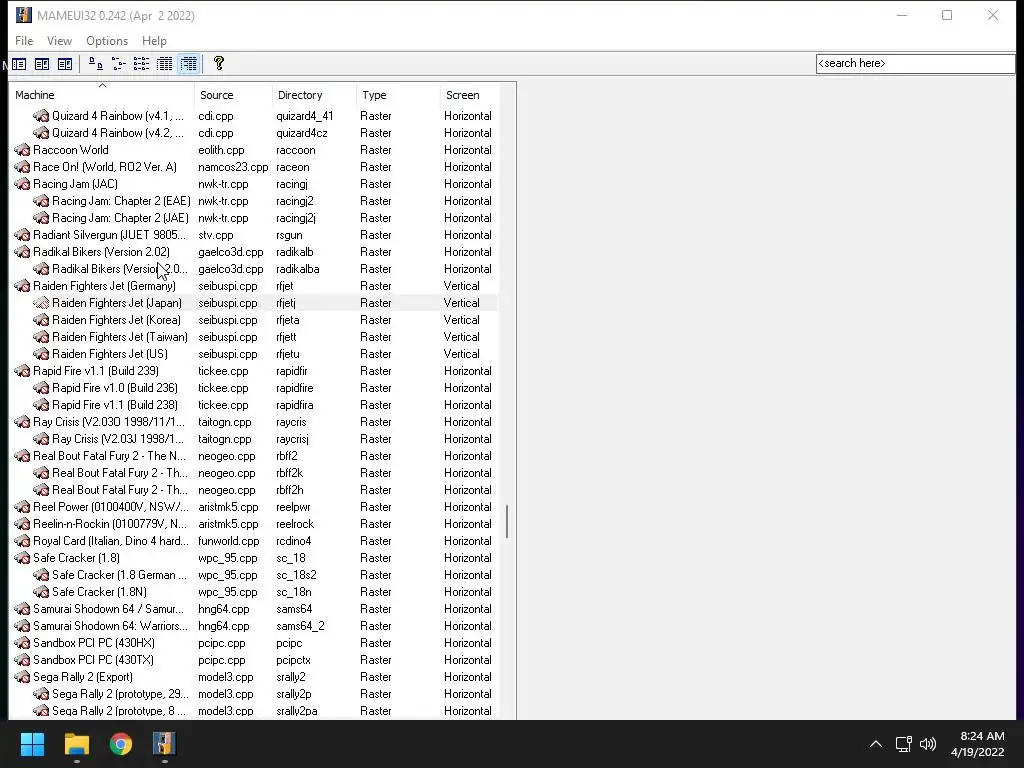The height and width of the screenshot is (768, 1024).
Task: Sort by the Machine column header
Action: point(102,95)
